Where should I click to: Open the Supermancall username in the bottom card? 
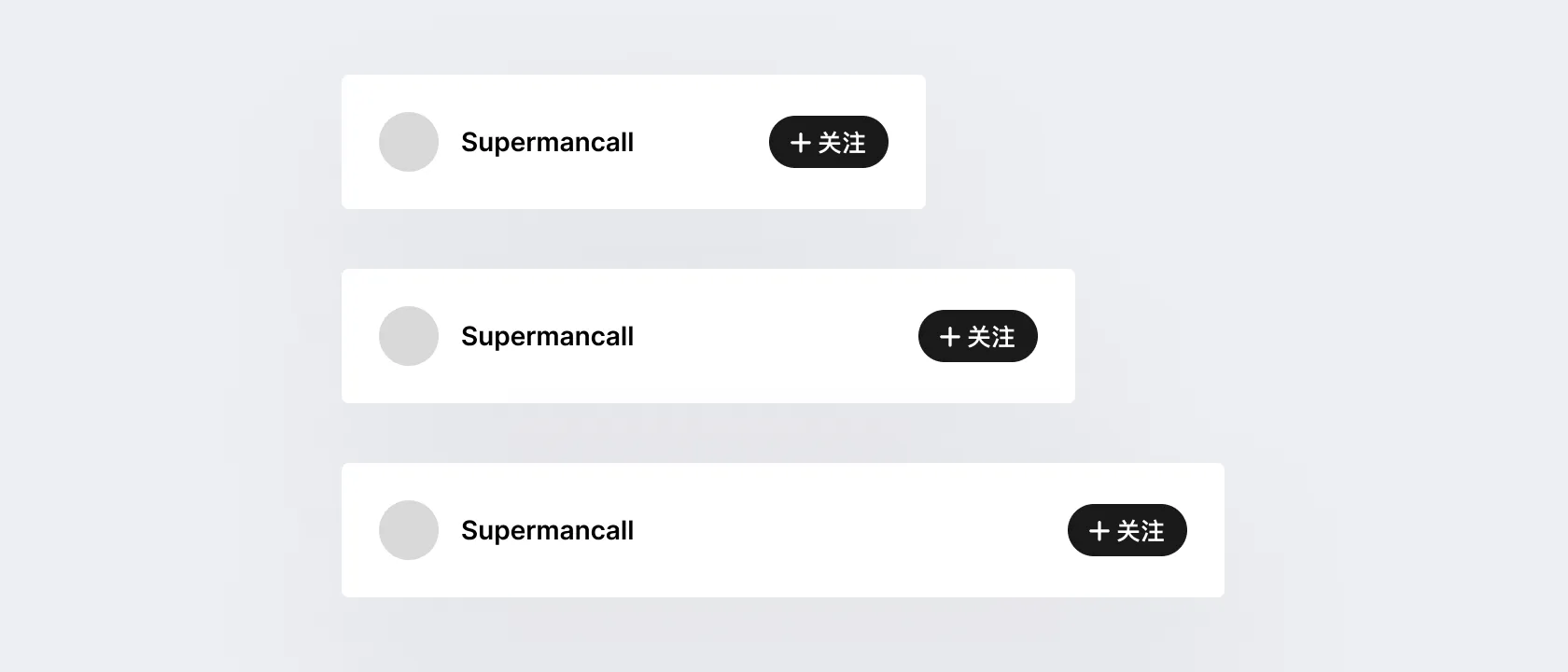(547, 530)
